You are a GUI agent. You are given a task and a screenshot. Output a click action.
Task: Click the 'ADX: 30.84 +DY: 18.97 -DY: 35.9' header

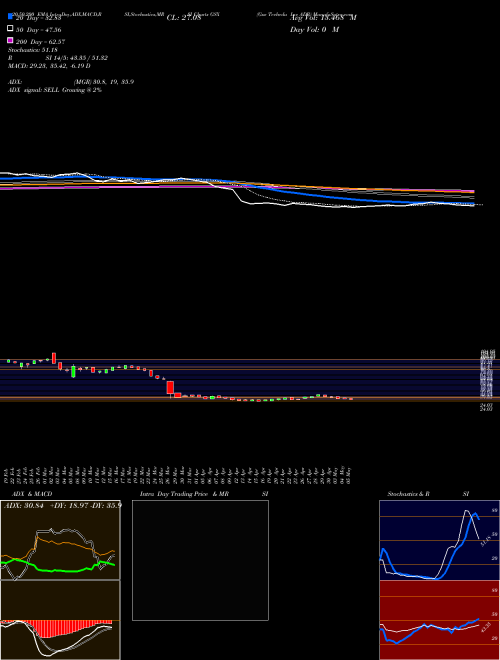tap(63, 505)
